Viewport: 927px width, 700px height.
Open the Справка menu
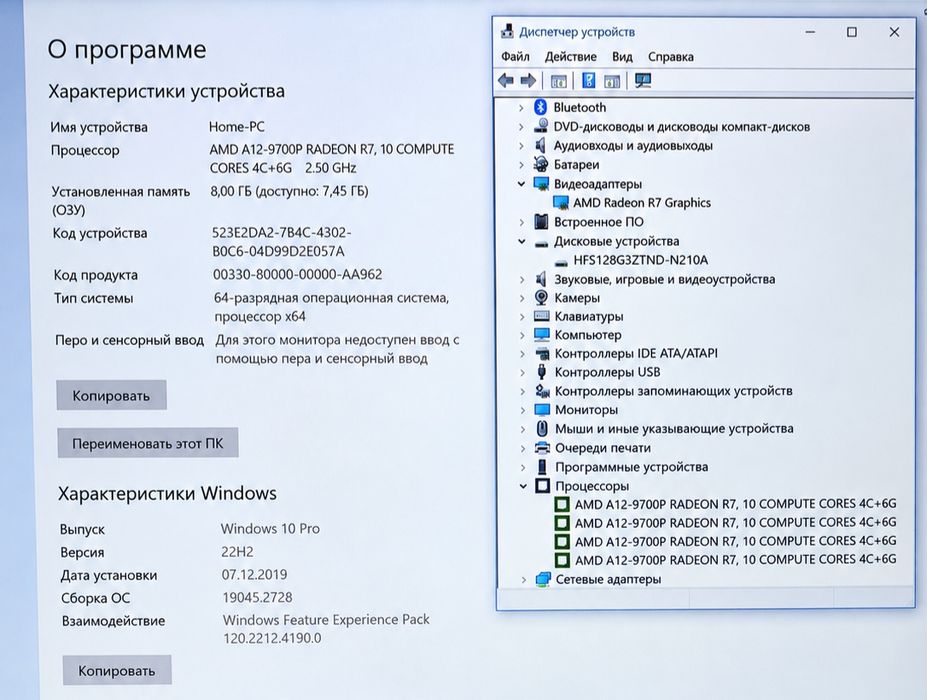(670, 57)
